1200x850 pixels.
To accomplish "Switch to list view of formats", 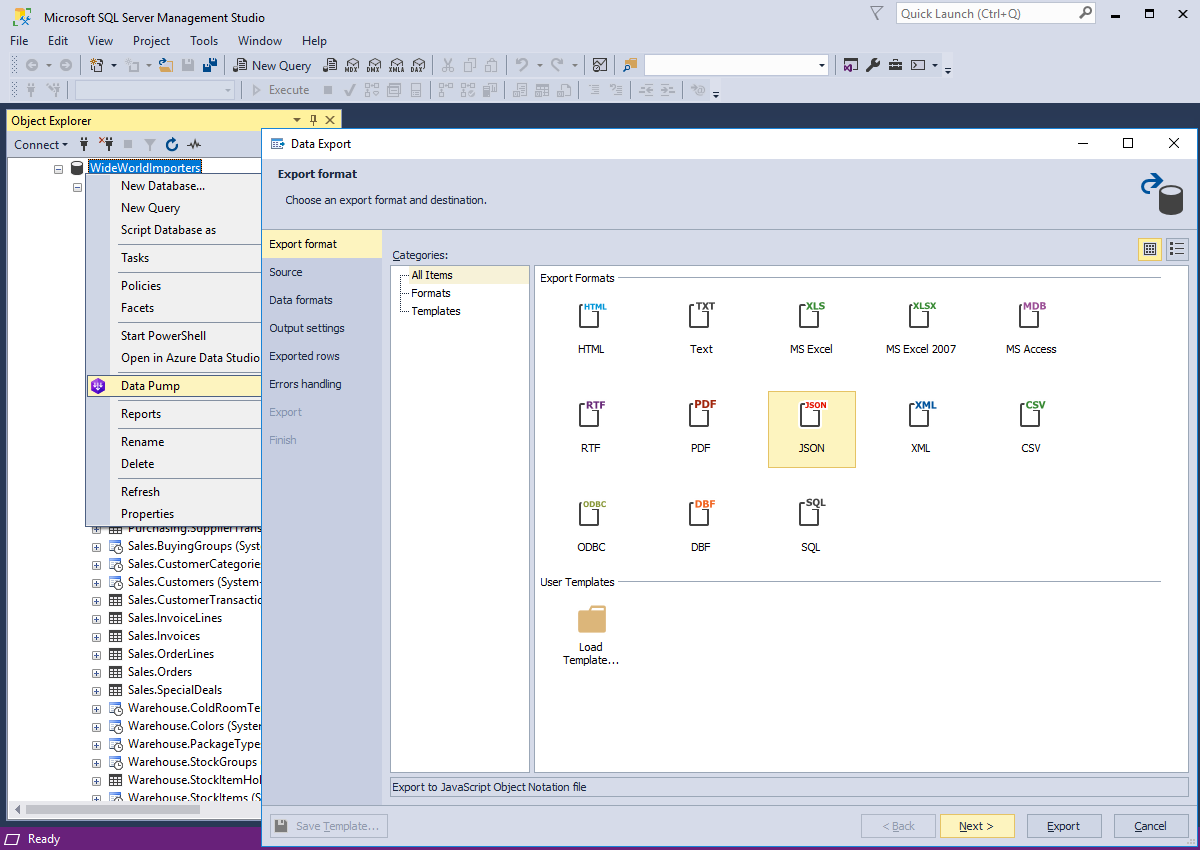I will (1177, 249).
